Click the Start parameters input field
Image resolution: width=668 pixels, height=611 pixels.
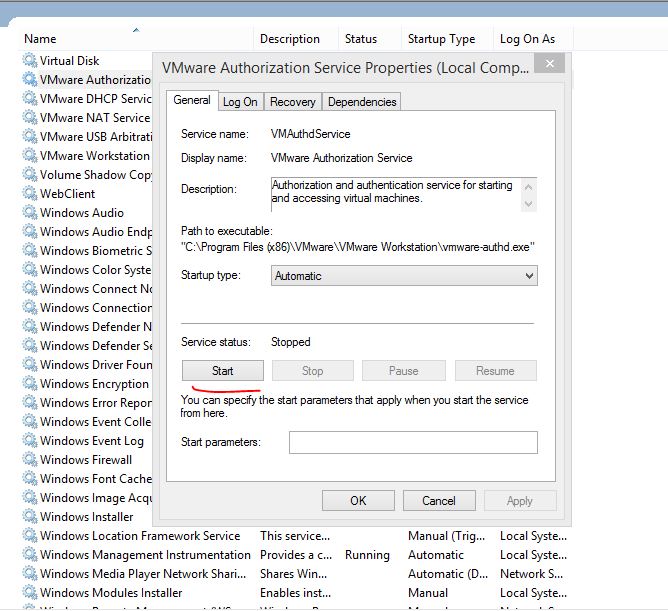click(413, 442)
